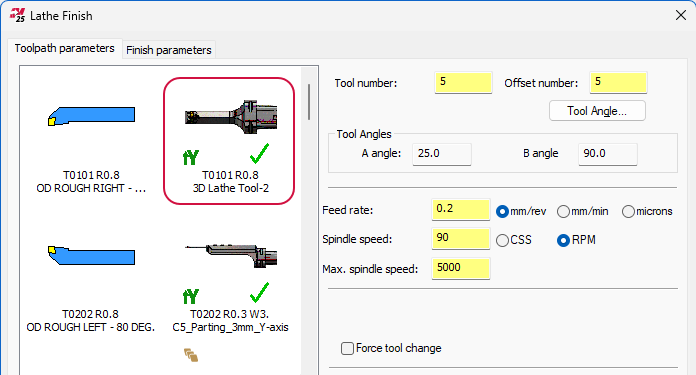Screen dimensions: 696x375
Task: Click the Mastercam logo in title bar
Action: point(18,15)
